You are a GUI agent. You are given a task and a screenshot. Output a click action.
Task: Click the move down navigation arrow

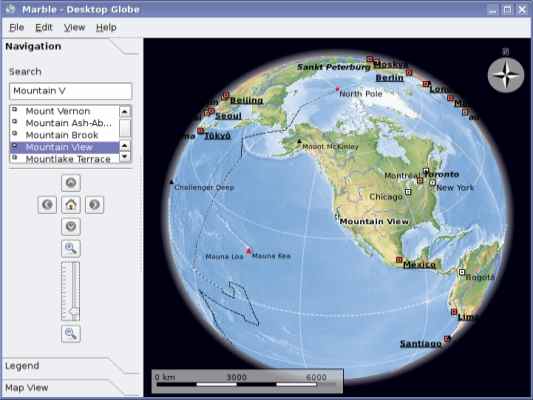click(x=71, y=226)
